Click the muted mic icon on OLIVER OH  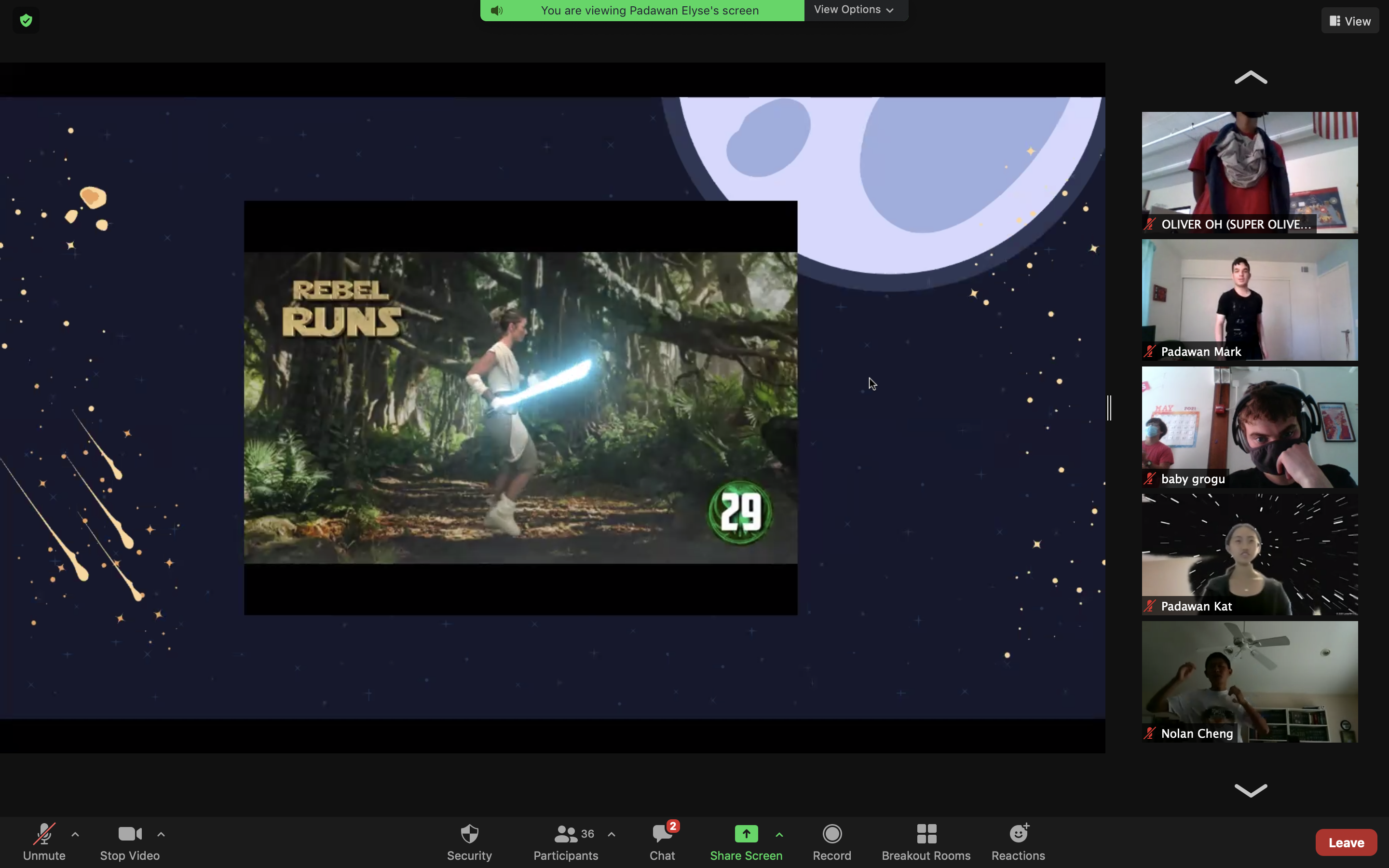1150,224
